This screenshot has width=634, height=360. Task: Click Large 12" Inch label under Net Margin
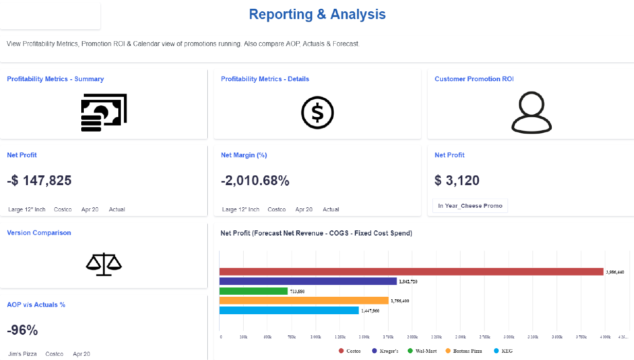[x=241, y=210]
